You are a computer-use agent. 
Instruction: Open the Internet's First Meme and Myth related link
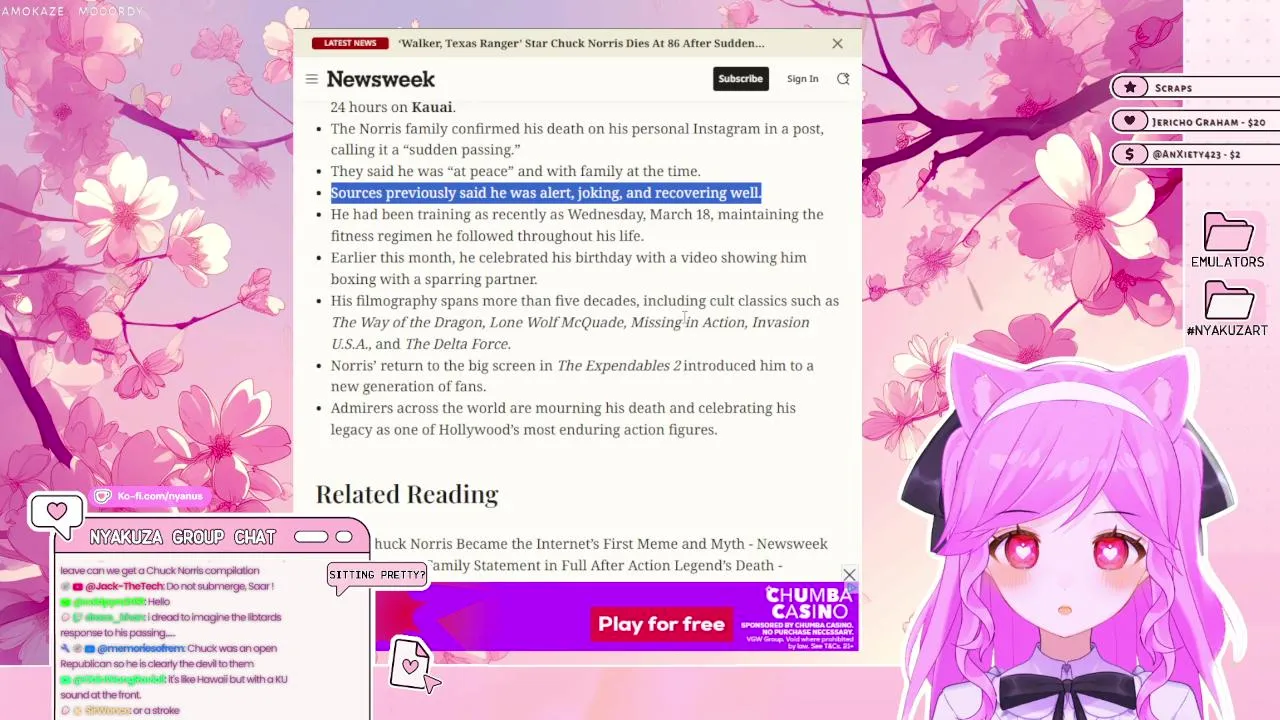tap(601, 544)
